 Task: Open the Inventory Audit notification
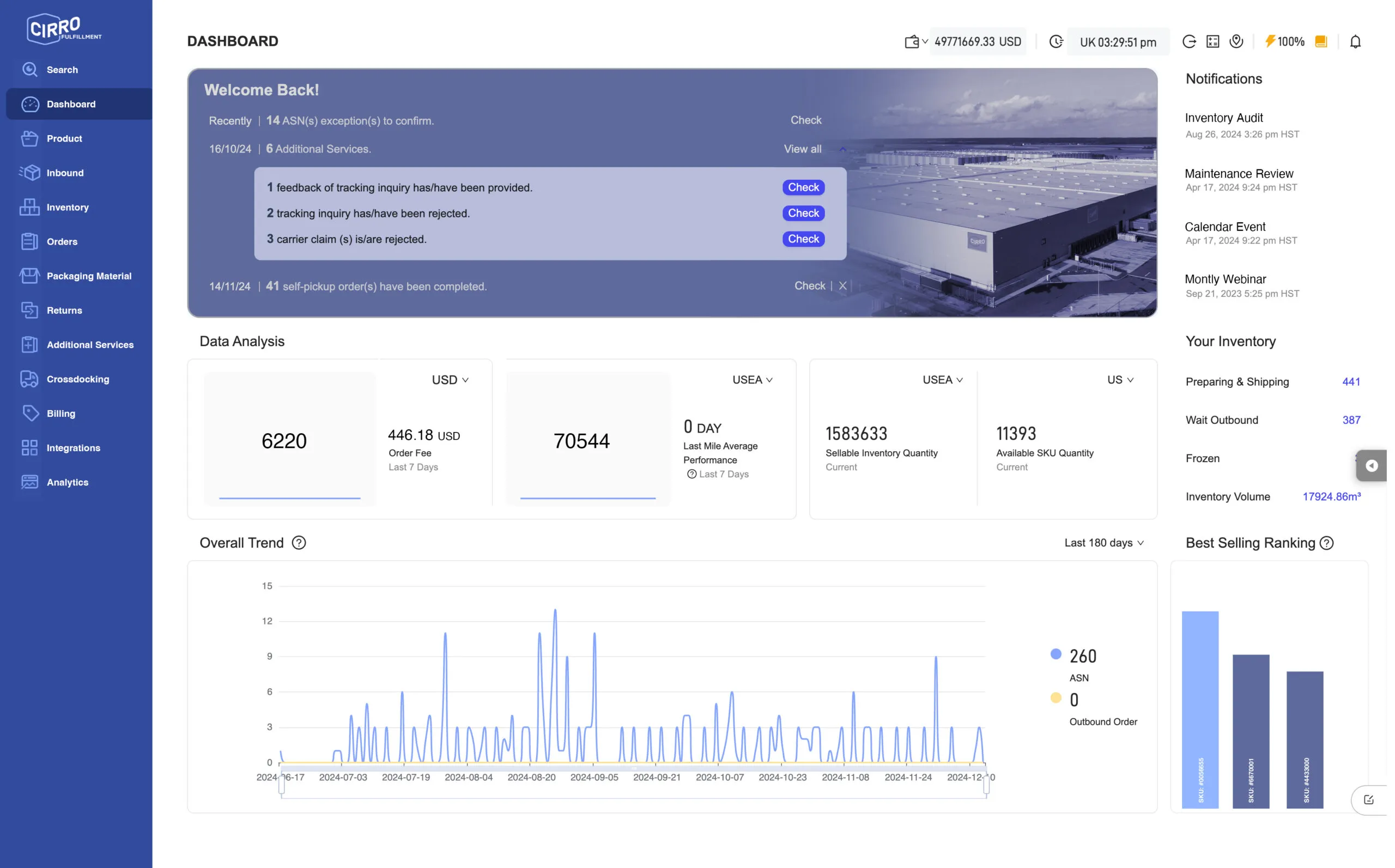(1224, 118)
